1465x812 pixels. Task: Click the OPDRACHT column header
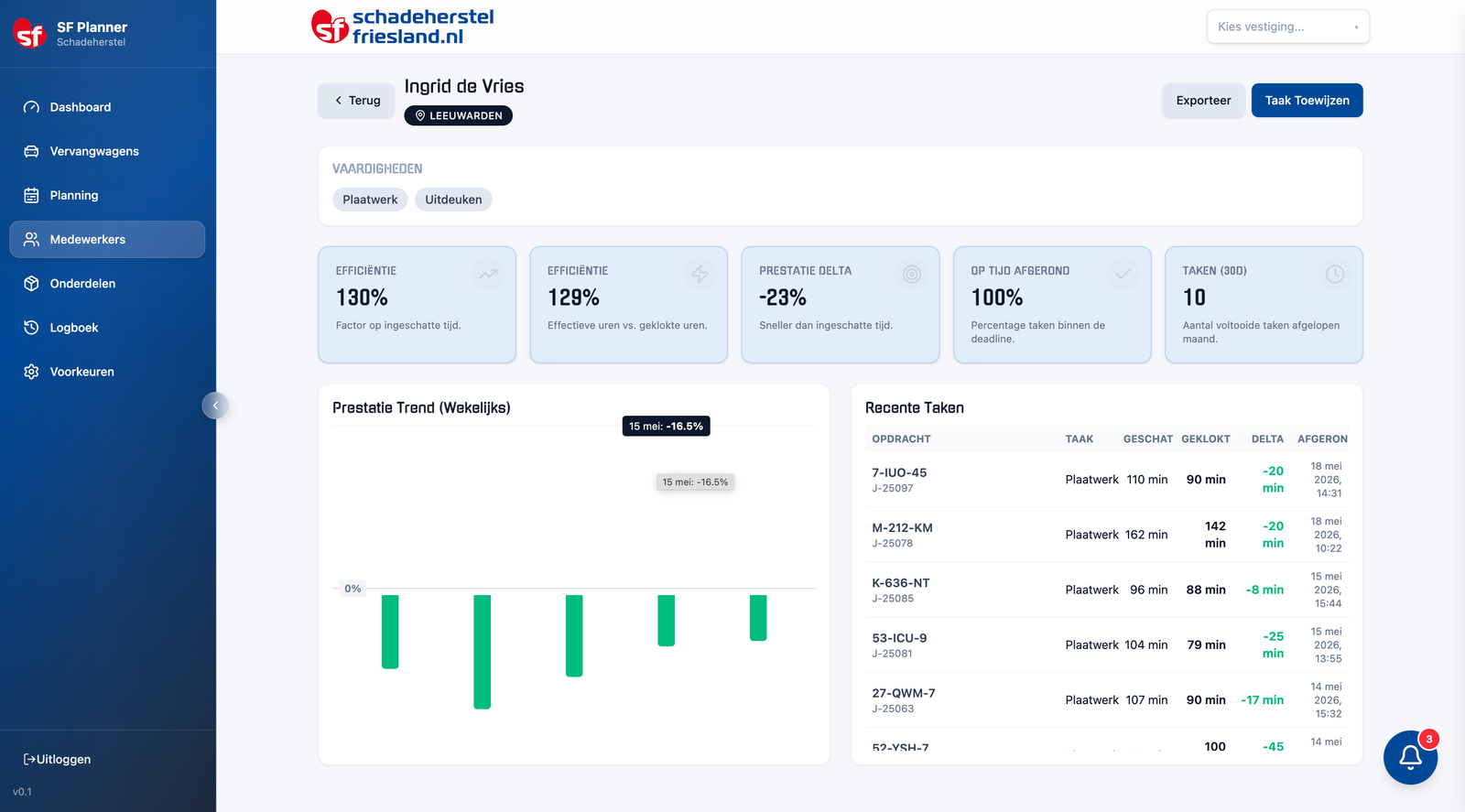click(901, 439)
